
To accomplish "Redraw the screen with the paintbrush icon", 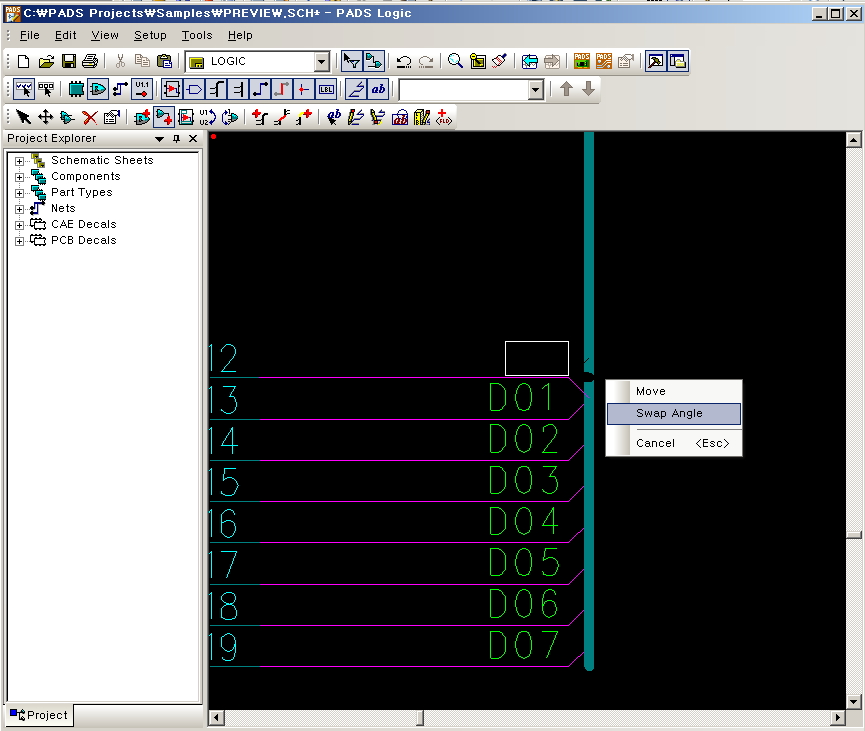I will point(499,61).
